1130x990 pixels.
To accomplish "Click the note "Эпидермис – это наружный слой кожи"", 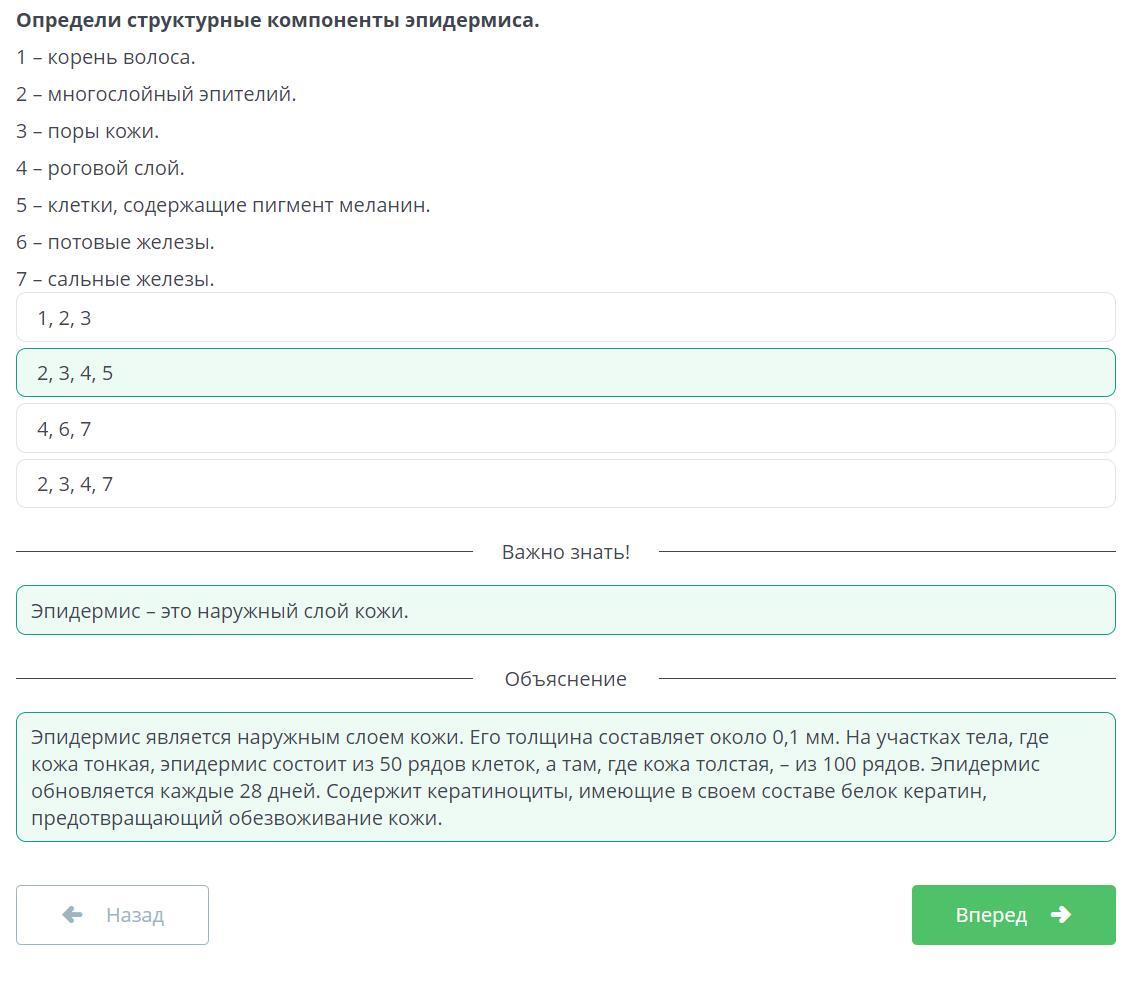I will pyautogui.click(x=220, y=611).
